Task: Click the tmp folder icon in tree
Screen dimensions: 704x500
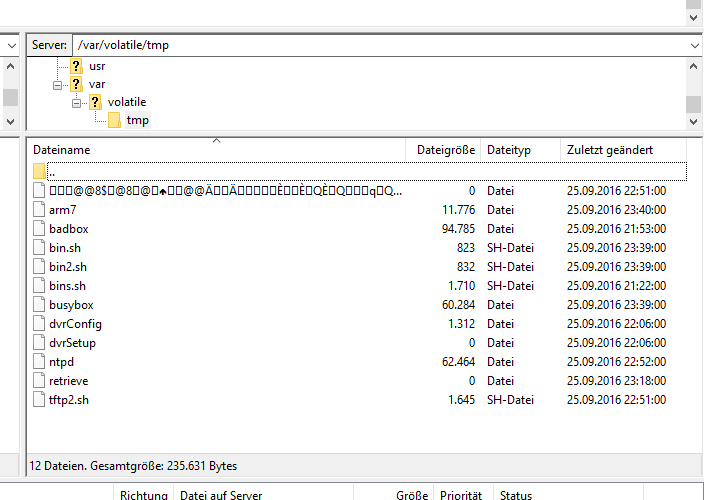Action: point(114,121)
